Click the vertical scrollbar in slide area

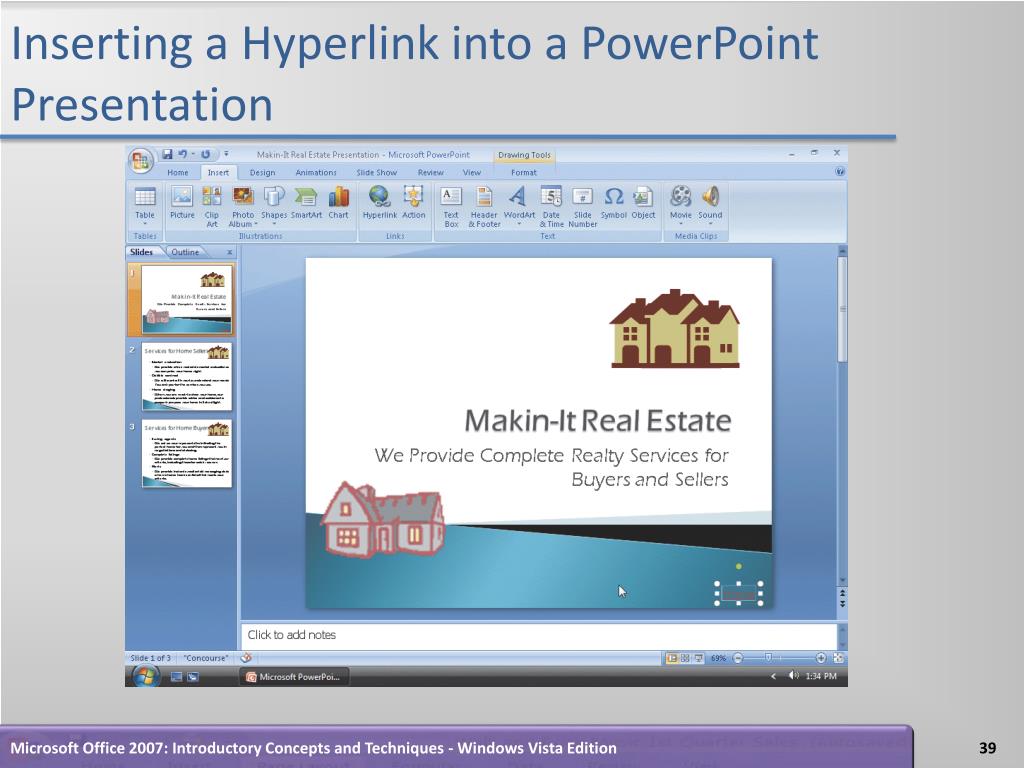click(x=842, y=310)
